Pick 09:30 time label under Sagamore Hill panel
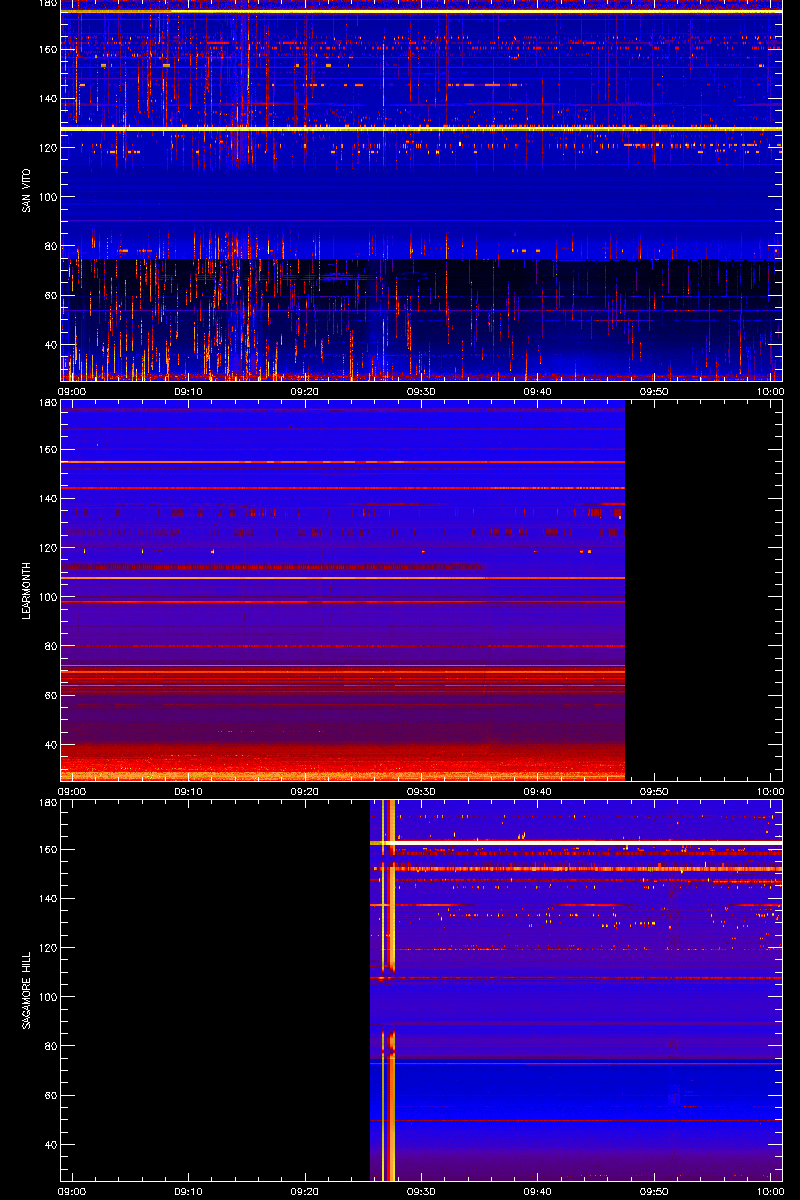This screenshot has width=800, height=1200. point(421,1191)
